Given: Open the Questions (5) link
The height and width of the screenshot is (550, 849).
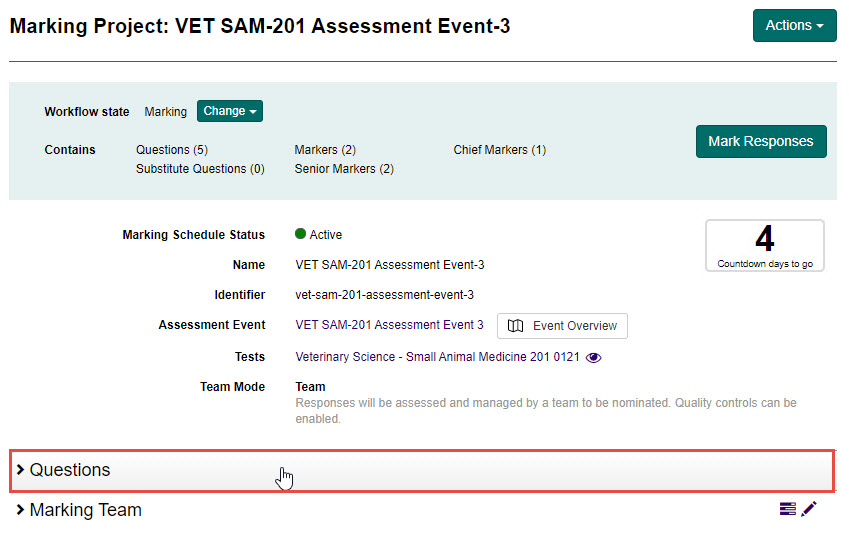Looking at the screenshot, I should [171, 150].
